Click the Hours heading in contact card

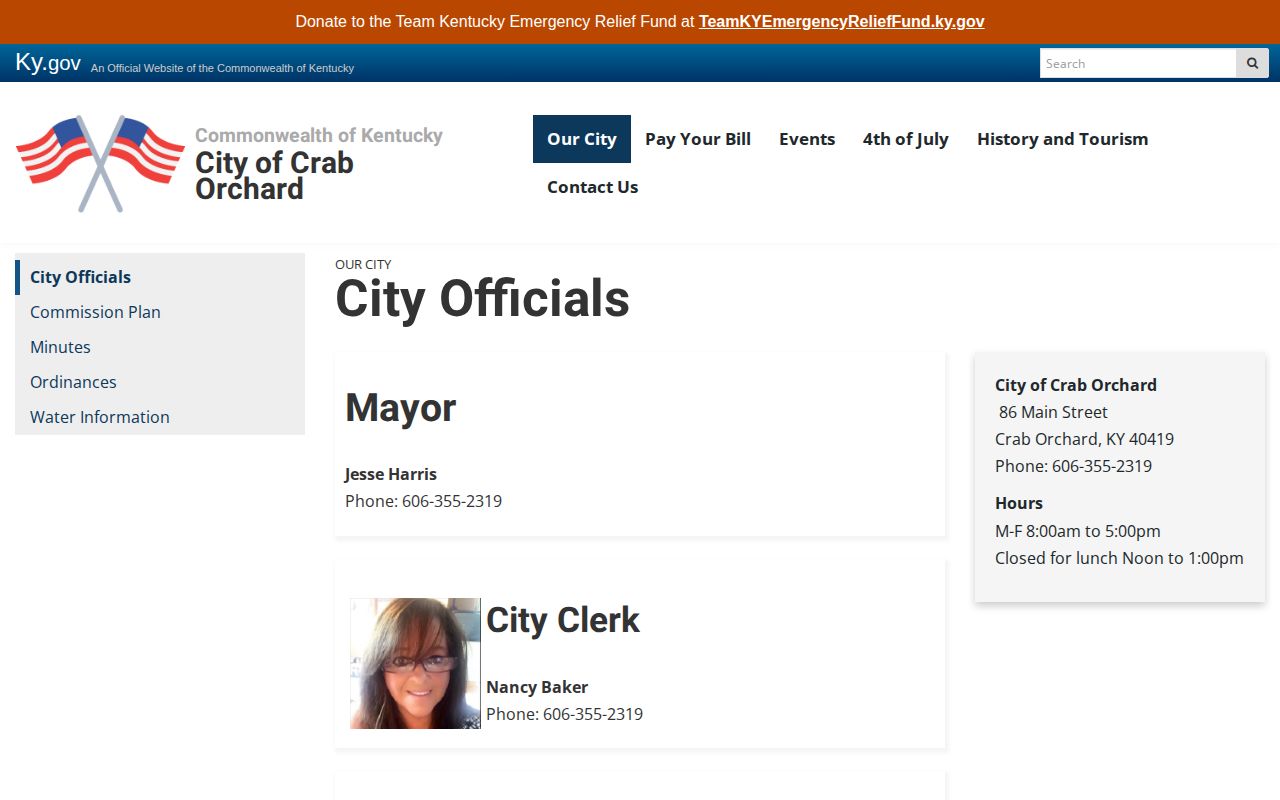1019,503
